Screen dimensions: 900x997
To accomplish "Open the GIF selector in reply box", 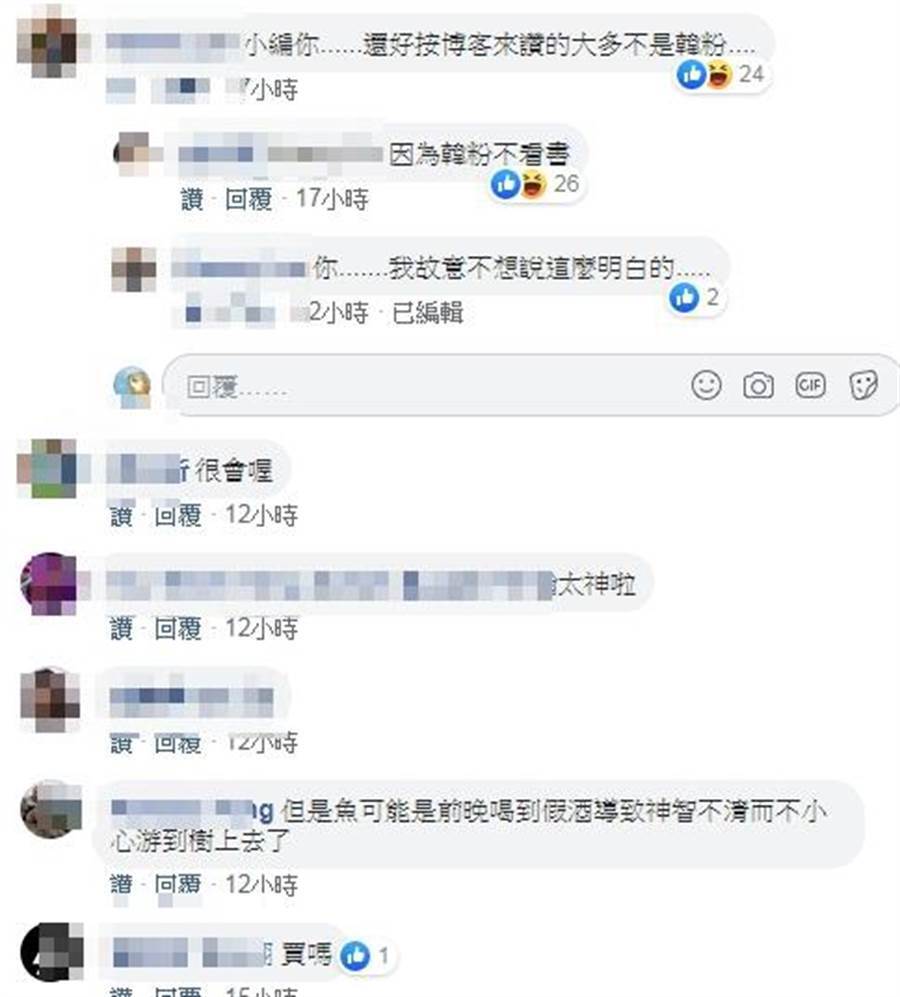I will (810, 385).
